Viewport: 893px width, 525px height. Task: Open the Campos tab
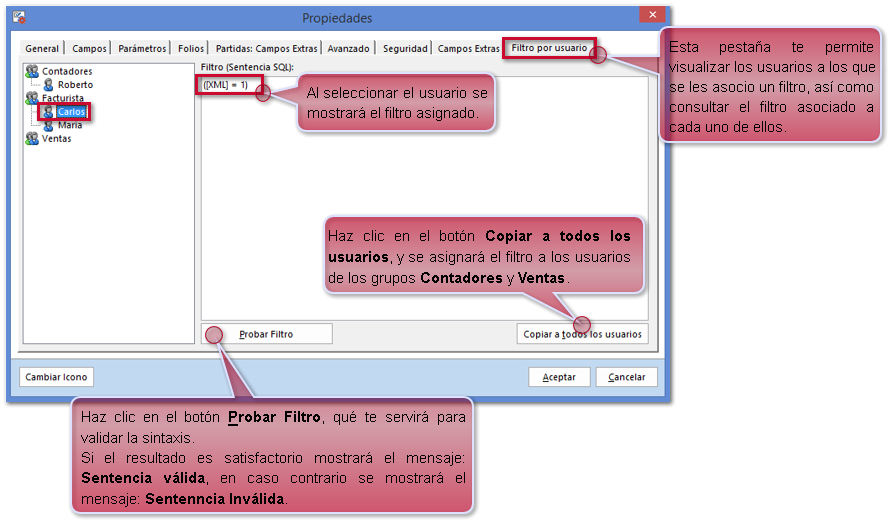pos(90,48)
